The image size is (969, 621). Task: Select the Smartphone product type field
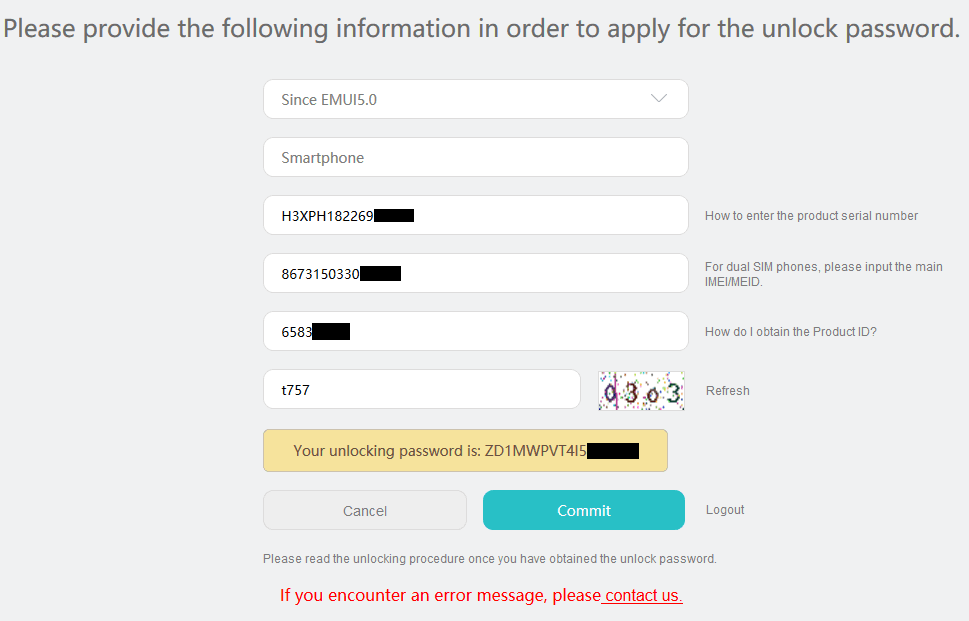[476, 157]
